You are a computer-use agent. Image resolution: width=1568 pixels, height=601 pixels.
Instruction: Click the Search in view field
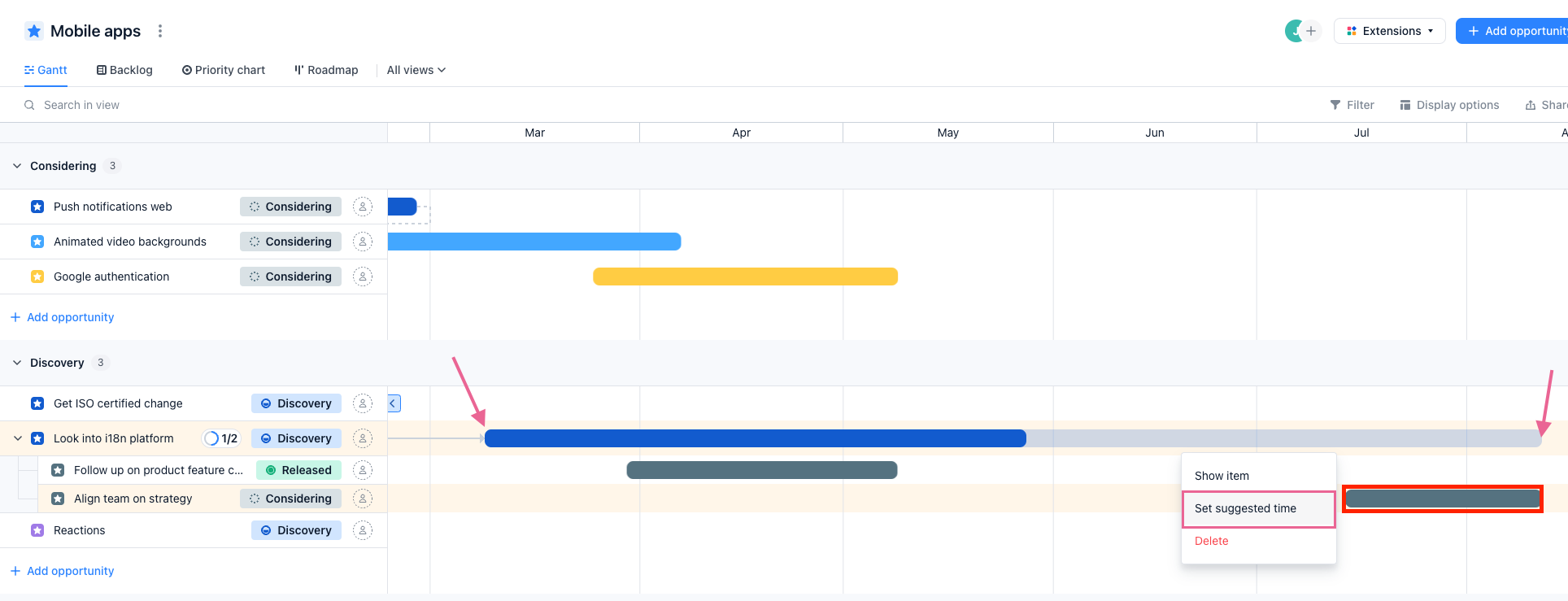(81, 105)
